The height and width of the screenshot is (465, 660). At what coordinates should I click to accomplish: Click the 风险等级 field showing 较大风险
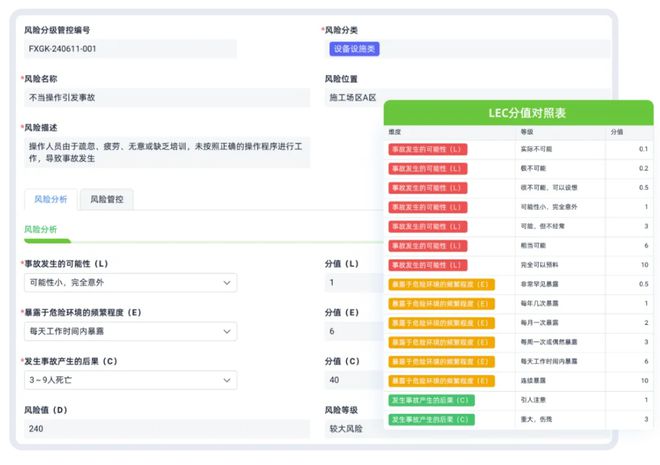point(354,429)
